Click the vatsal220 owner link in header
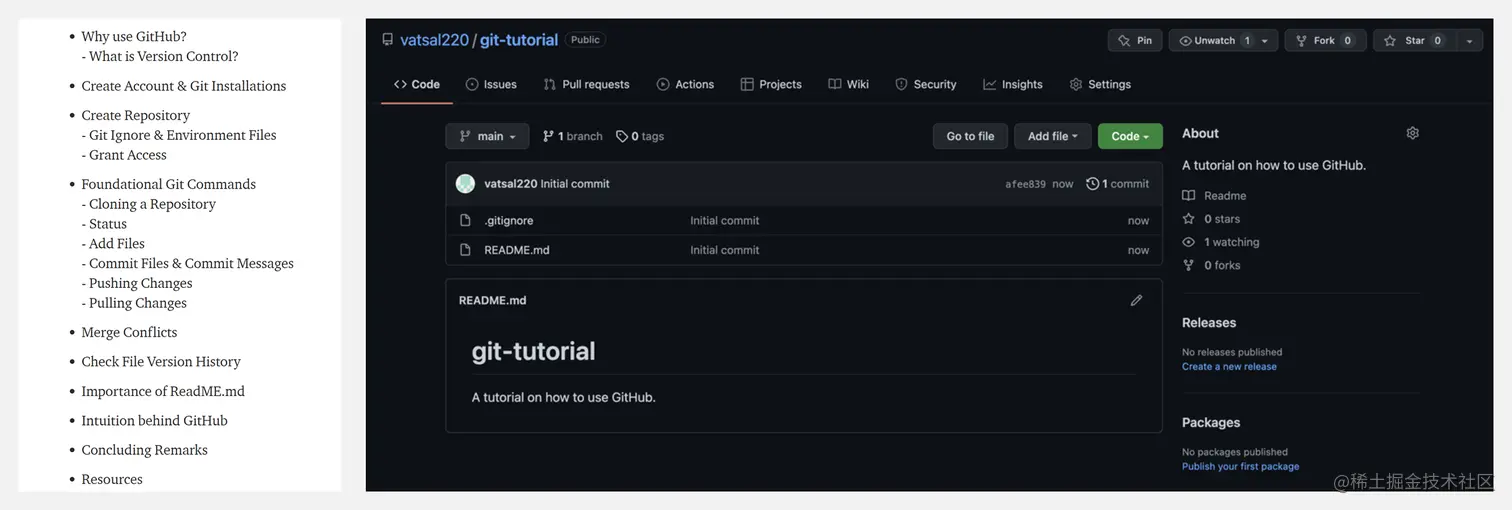Image resolution: width=1512 pixels, height=510 pixels. click(x=434, y=40)
